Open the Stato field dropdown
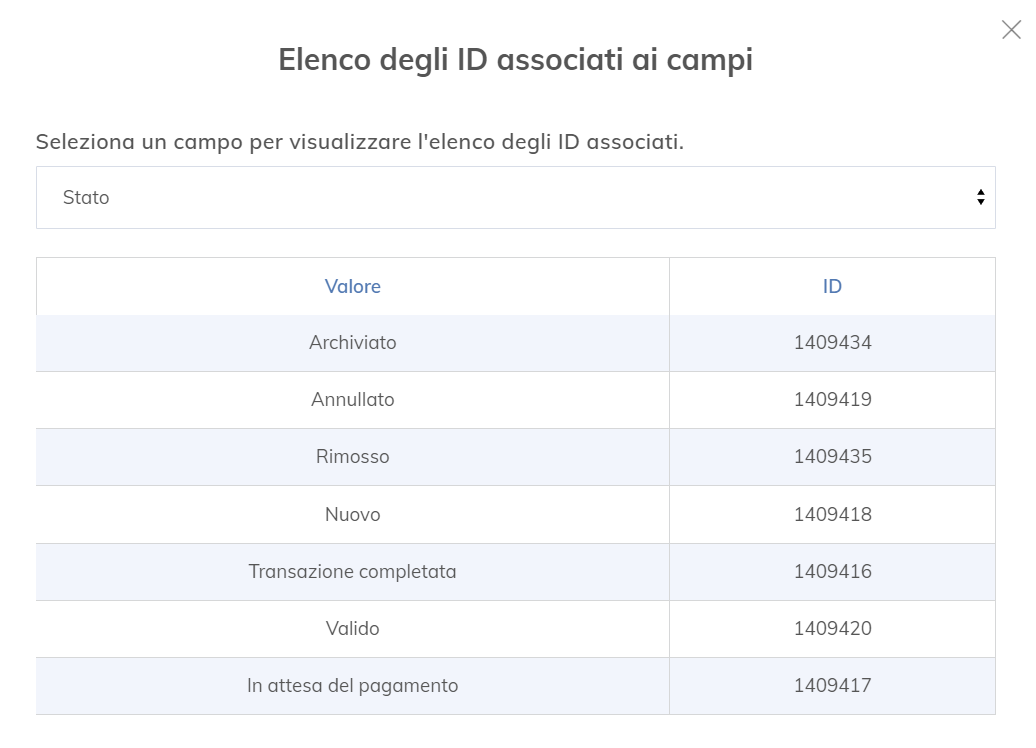 point(515,198)
